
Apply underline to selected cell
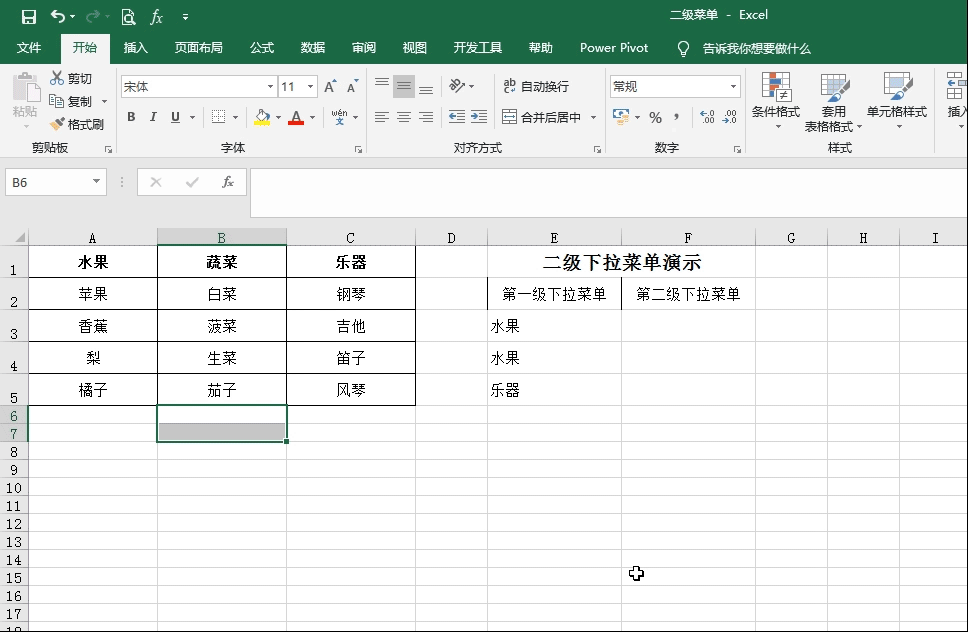coord(175,117)
